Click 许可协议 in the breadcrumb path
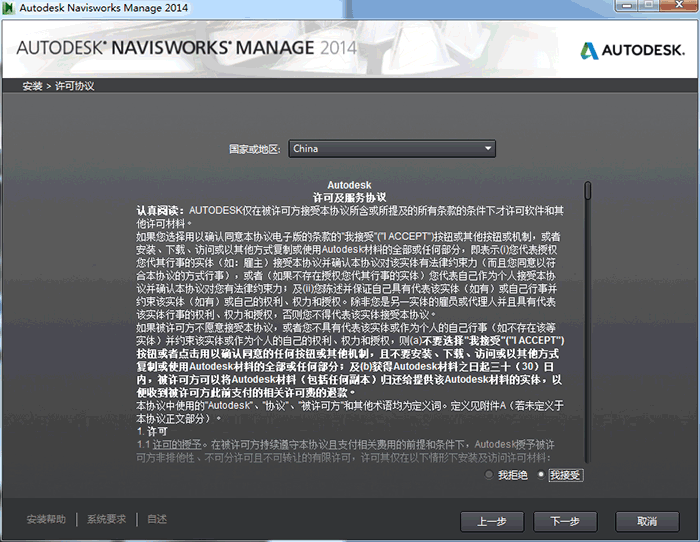Image resolution: width=700 pixels, height=542 pixels. [75, 87]
